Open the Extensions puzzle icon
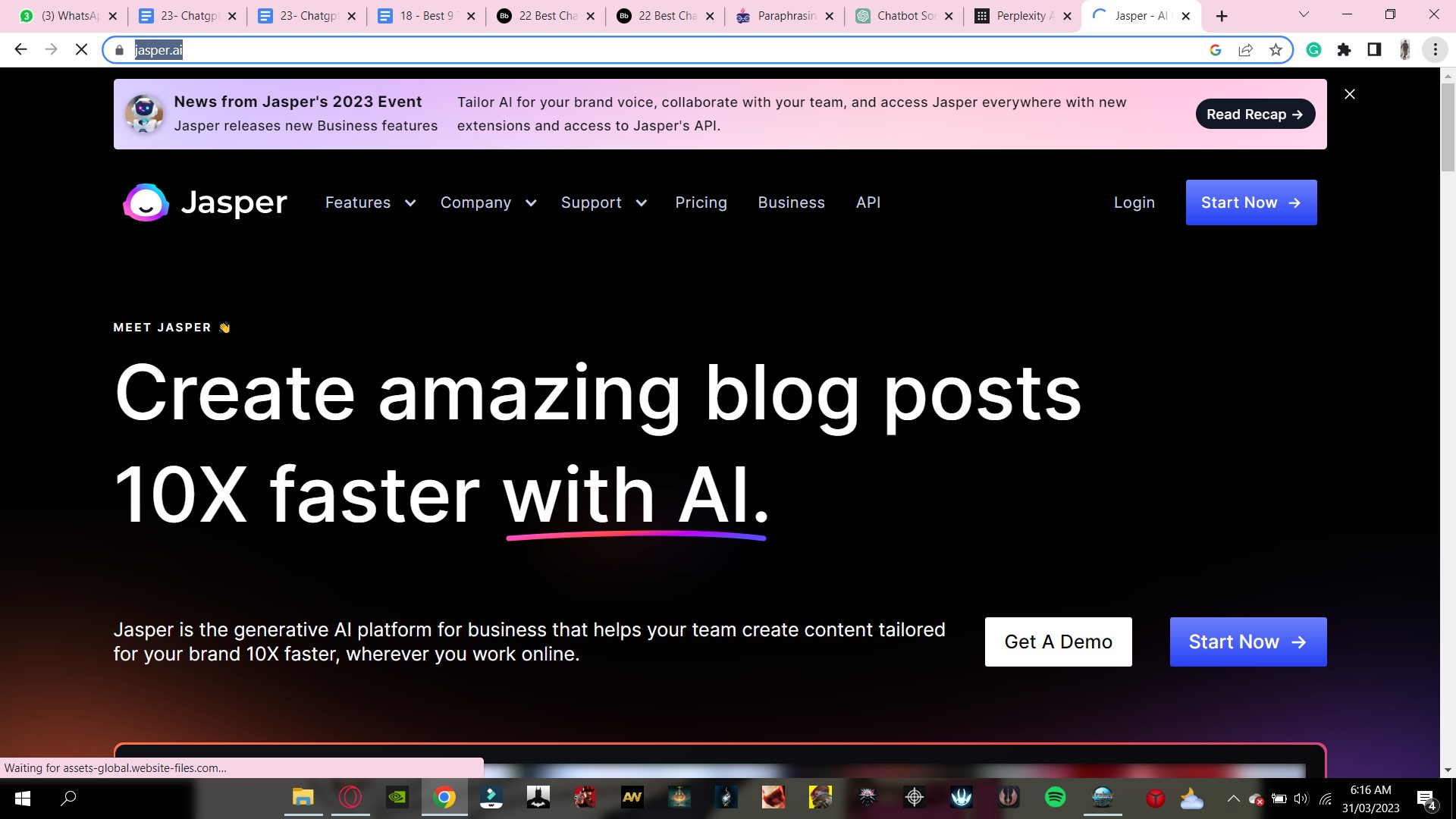1456x819 pixels. click(x=1344, y=50)
